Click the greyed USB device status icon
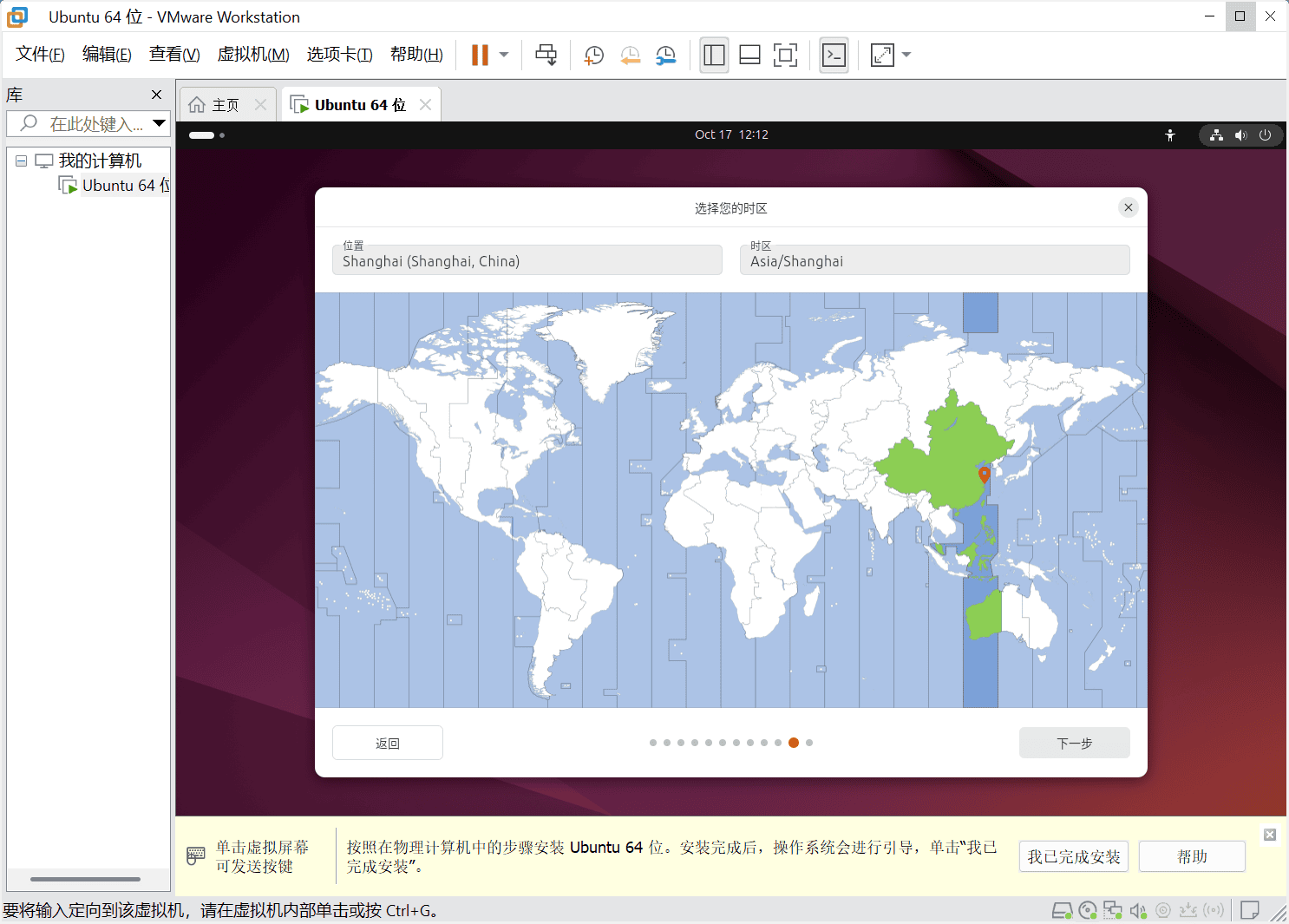The image size is (1289, 924). click(1188, 910)
